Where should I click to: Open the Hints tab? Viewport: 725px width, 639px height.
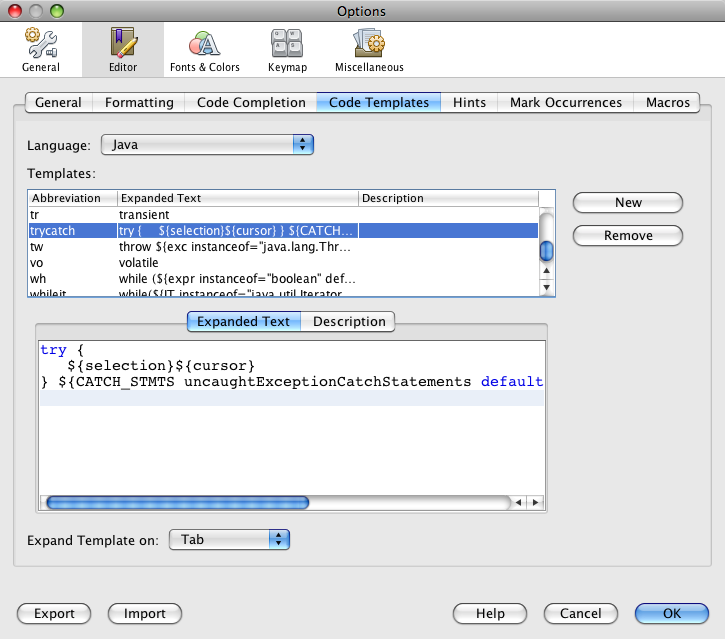pyautogui.click(x=469, y=102)
